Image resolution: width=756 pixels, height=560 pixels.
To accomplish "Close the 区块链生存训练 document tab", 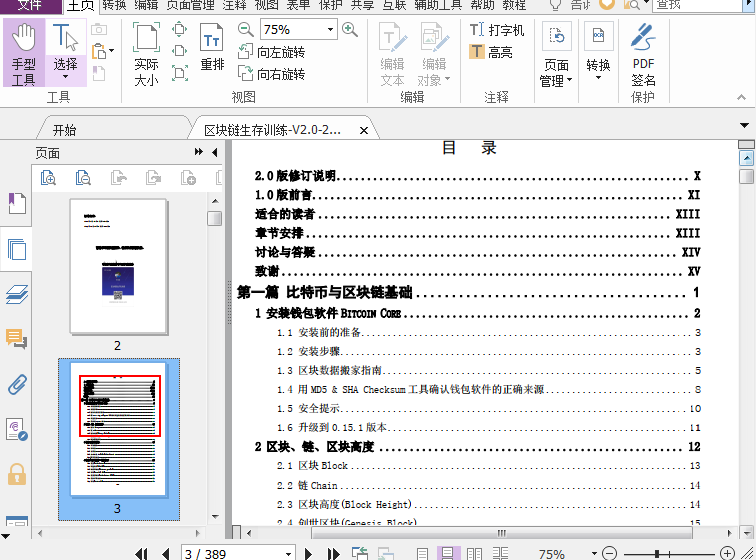I will pyautogui.click(x=364, y=130).
